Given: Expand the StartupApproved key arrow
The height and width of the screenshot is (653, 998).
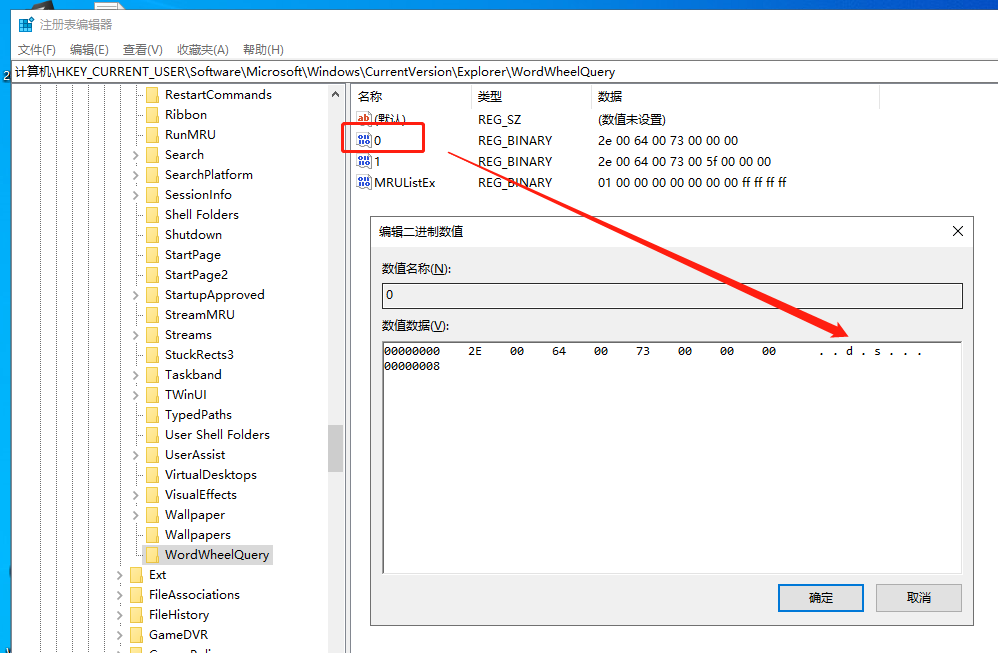Looking at the screenshot, I should 136,295.
